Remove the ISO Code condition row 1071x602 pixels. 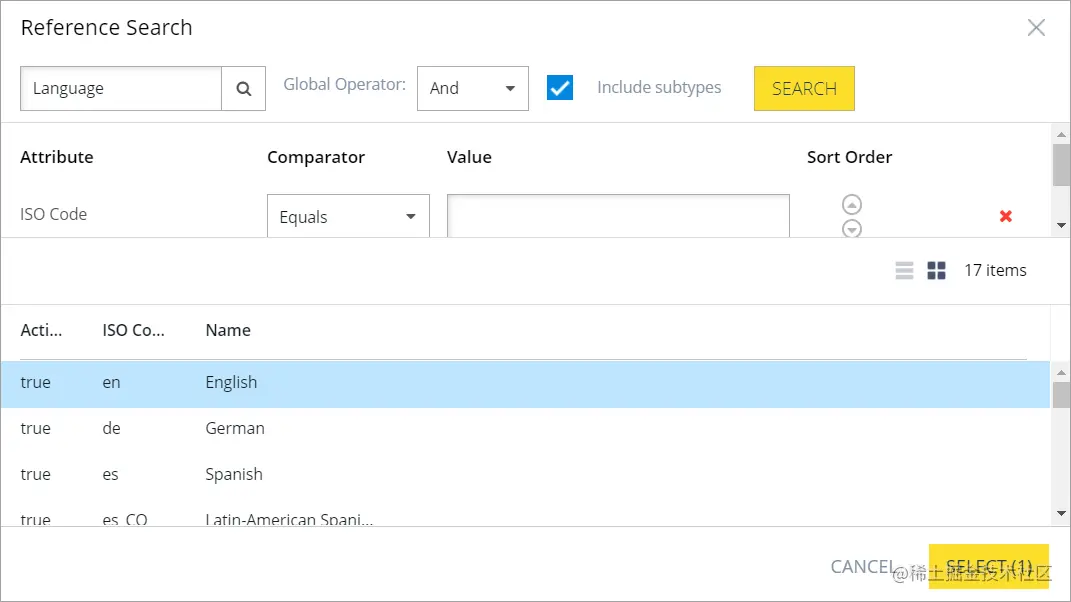coord(1006,216)
